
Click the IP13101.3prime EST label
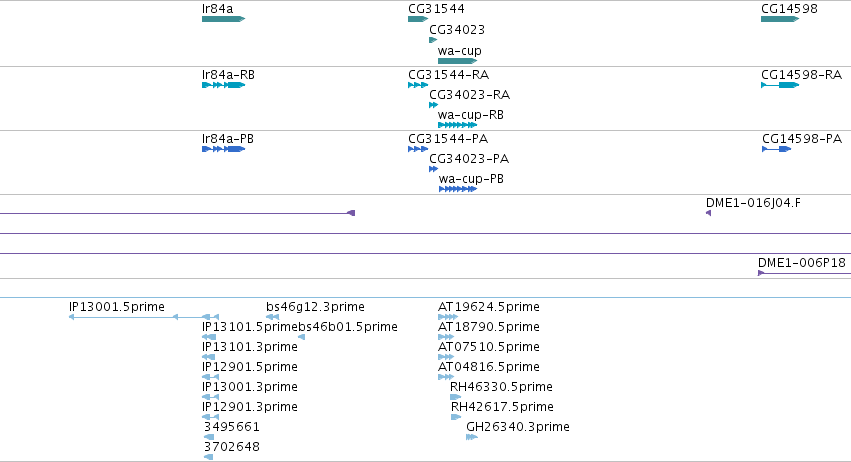point(250,346)
